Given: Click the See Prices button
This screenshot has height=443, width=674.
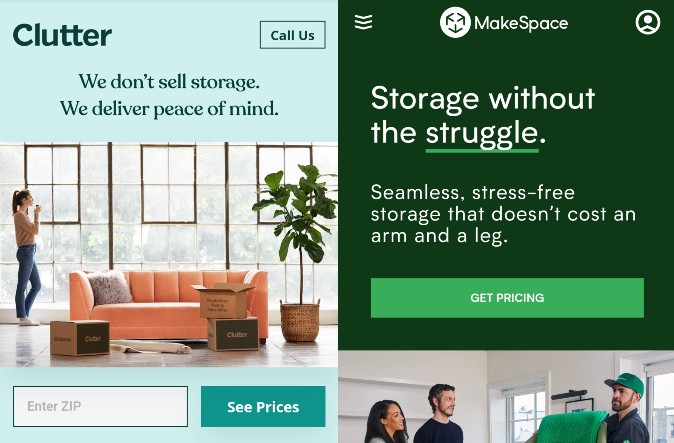Looking at the screenshot, I should 263,406.
